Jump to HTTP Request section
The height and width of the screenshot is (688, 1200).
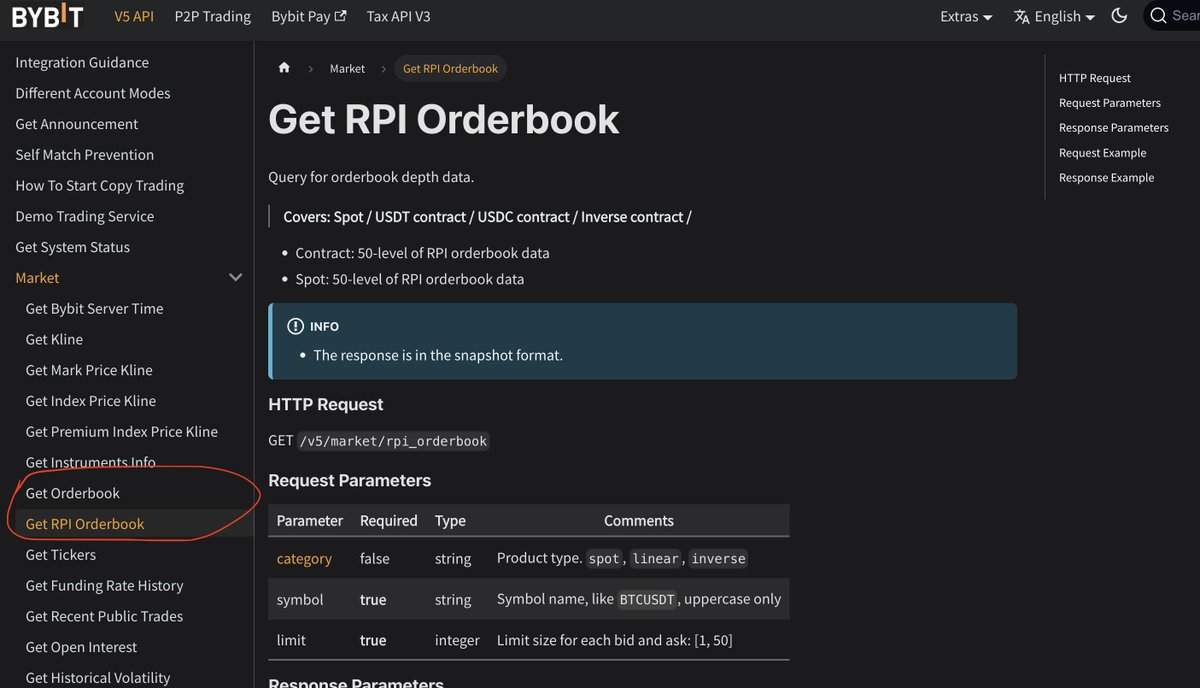(1095, 78)
